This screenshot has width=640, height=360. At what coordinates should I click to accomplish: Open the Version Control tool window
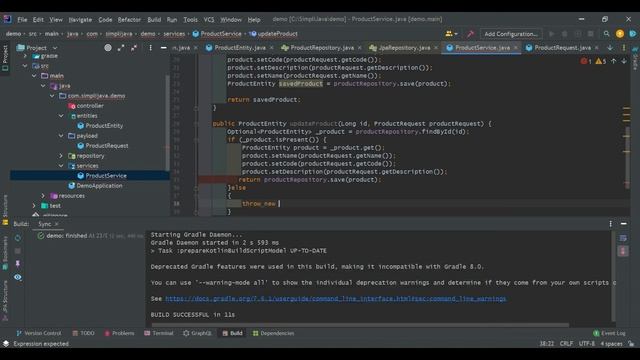(x=39, y=333)
